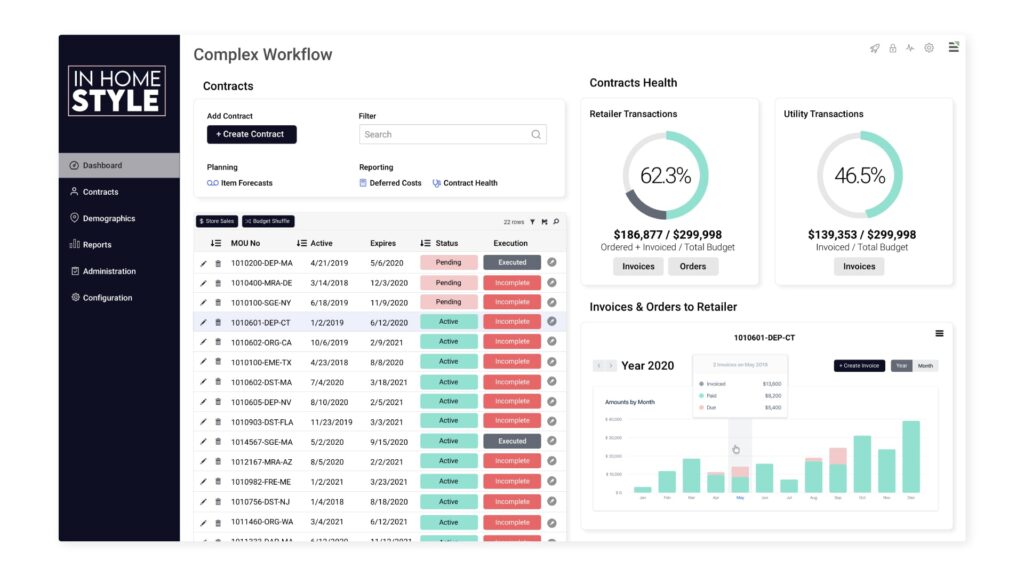Click the Pending status for 1010400-MRA-DE
1024x576 pixels.
tap(449, 283)
